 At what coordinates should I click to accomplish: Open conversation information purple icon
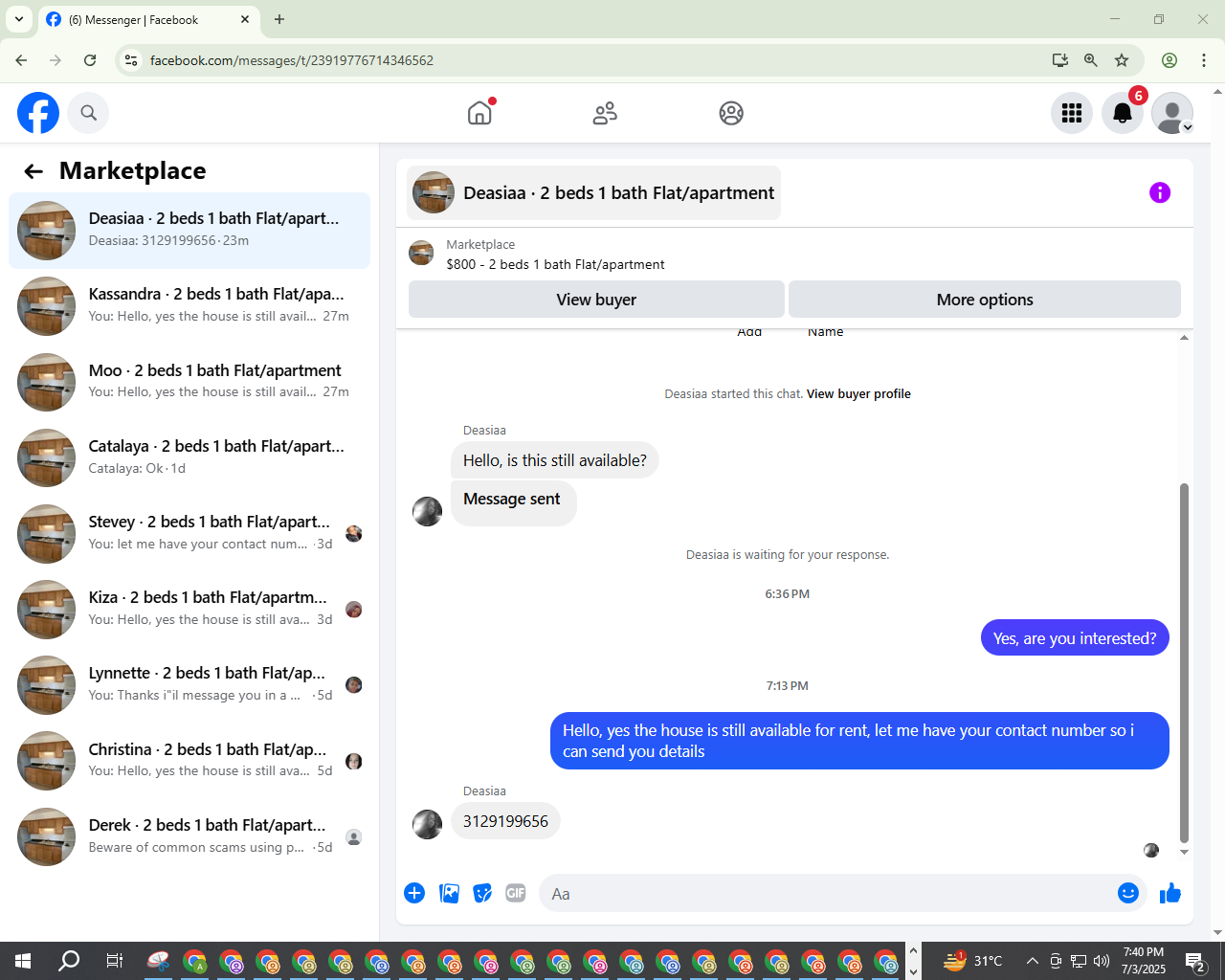tap(1160, 192)
